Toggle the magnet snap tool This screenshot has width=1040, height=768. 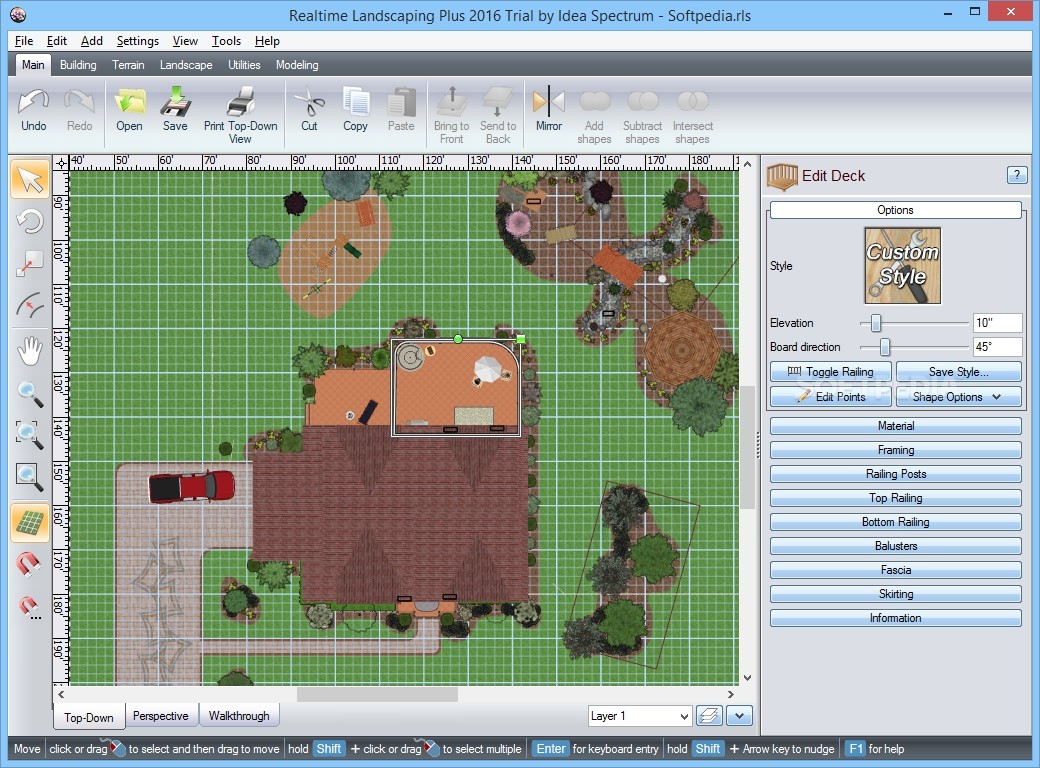point(30,564)
